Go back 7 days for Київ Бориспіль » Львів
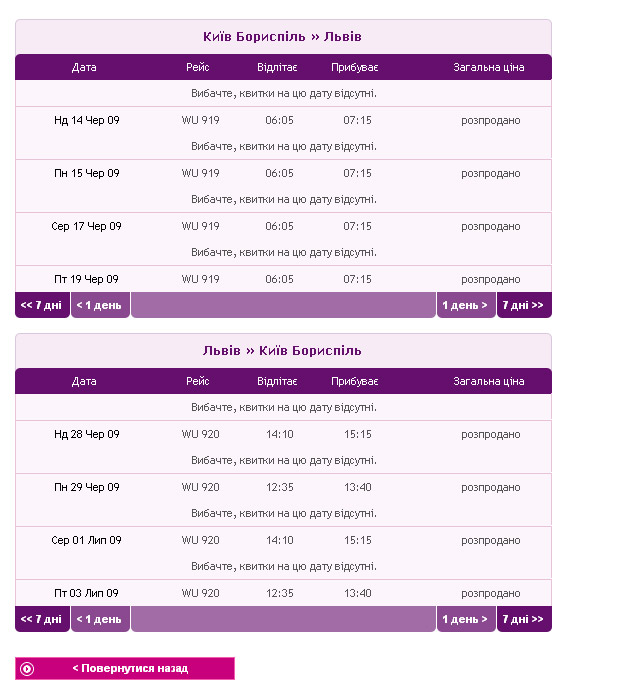The image size is (641, 689). 42,305
